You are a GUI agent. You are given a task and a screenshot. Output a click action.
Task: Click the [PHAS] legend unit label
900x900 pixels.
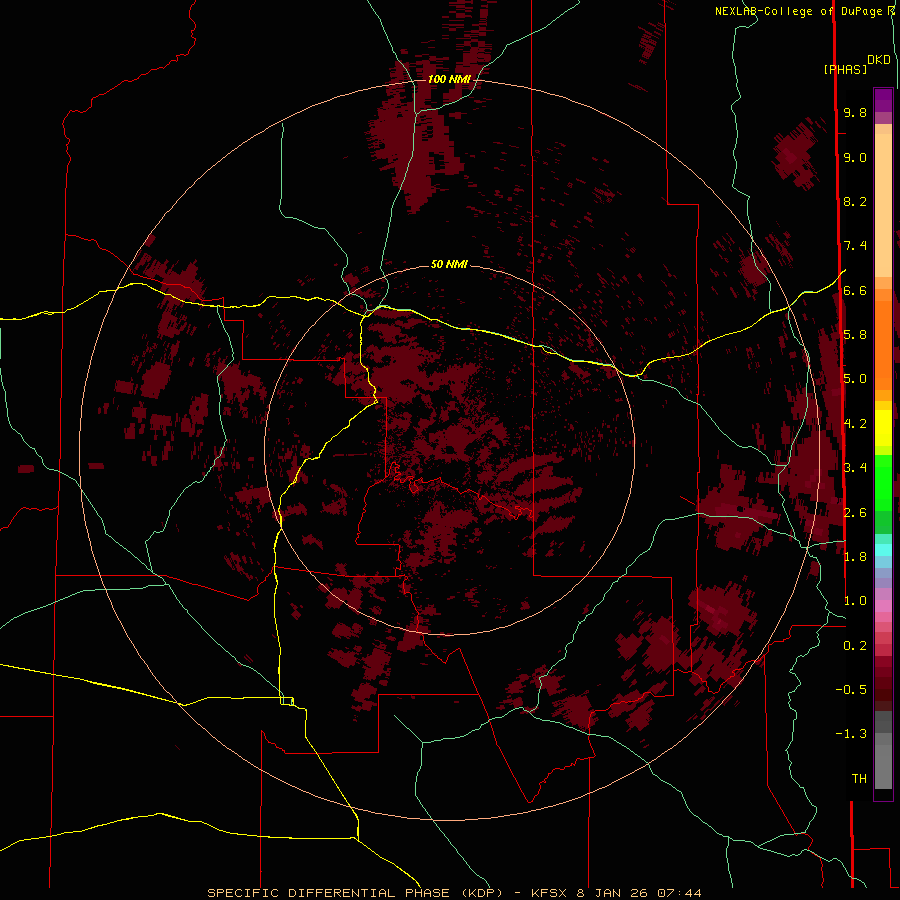tap(845, 69)
